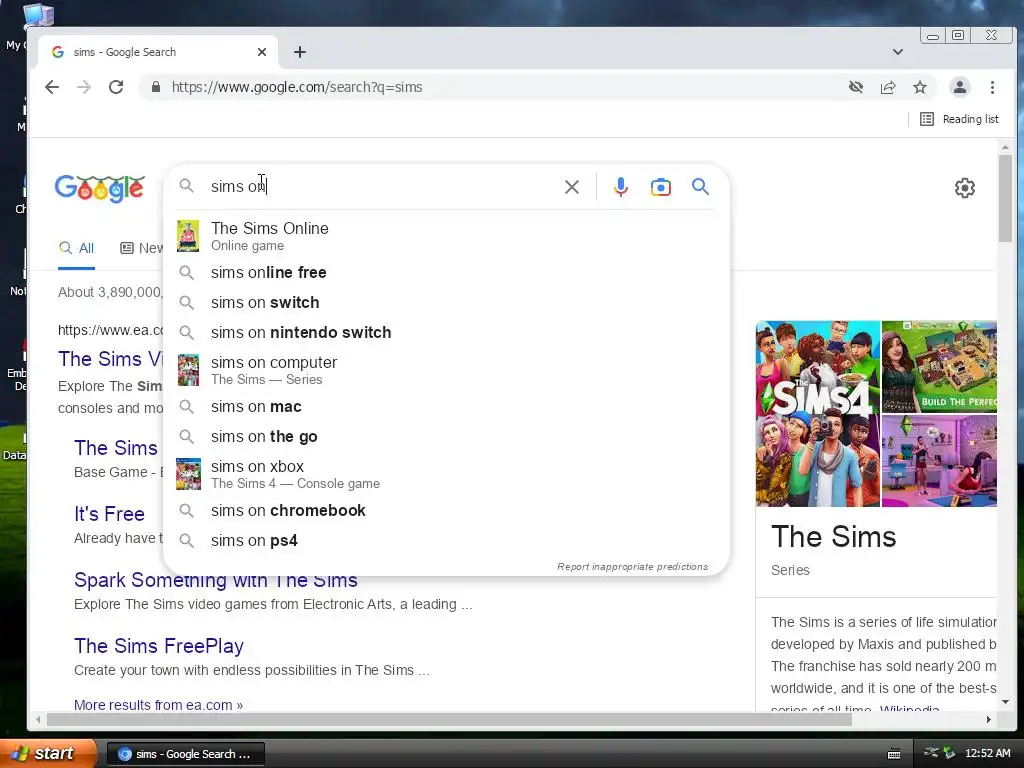The image size is (1024, 768).
Task: Select sims on the go suggestion
Action: [446, 436]
